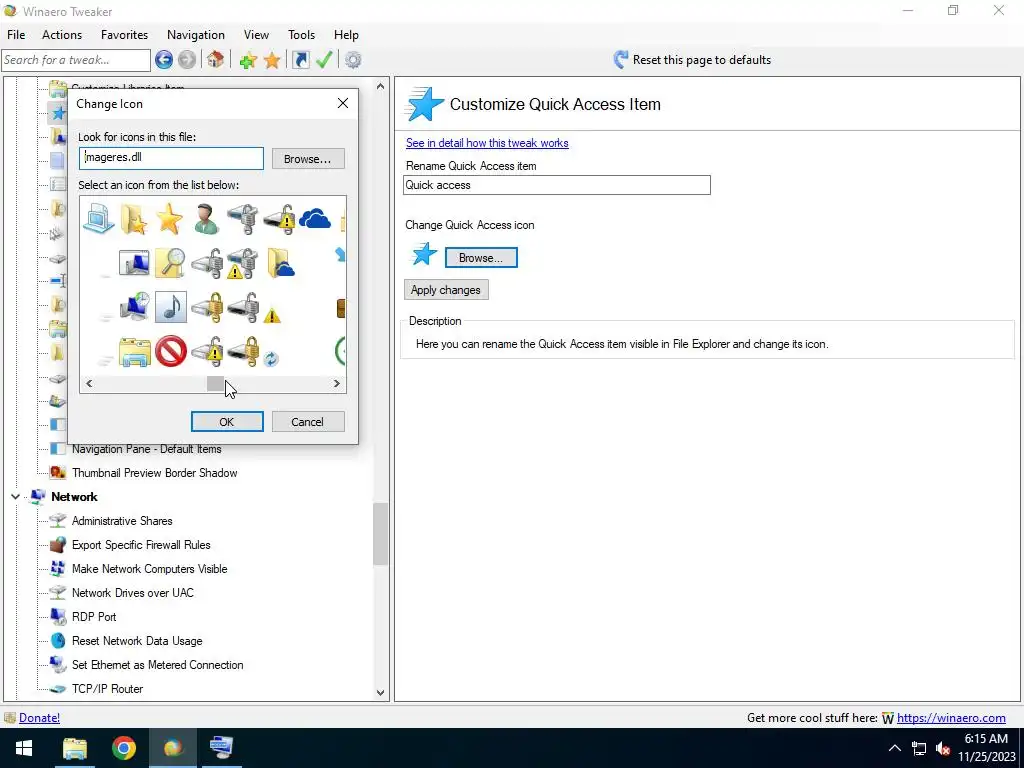Viewport: 1024px width, 768px height.
Task: Open the https://winaero.com link
Action: point(951,718)
